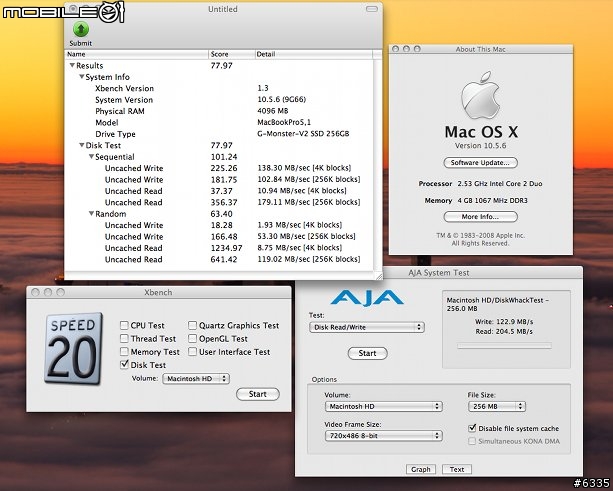Image resolution: width=613 pixels, height=491 pixels.
Task: Click the toolbar toggle pill in Untitled window
Action: (x=371, y=9)
